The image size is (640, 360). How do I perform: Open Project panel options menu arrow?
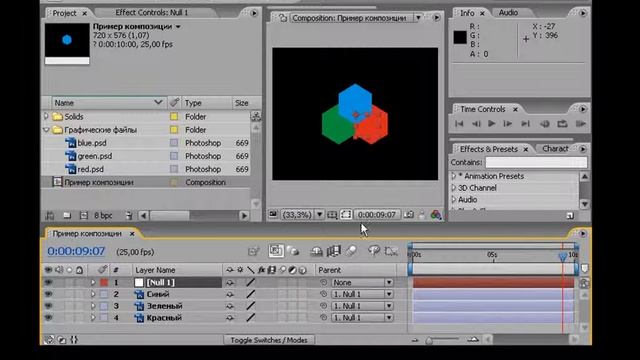click(x=254, y=13)
